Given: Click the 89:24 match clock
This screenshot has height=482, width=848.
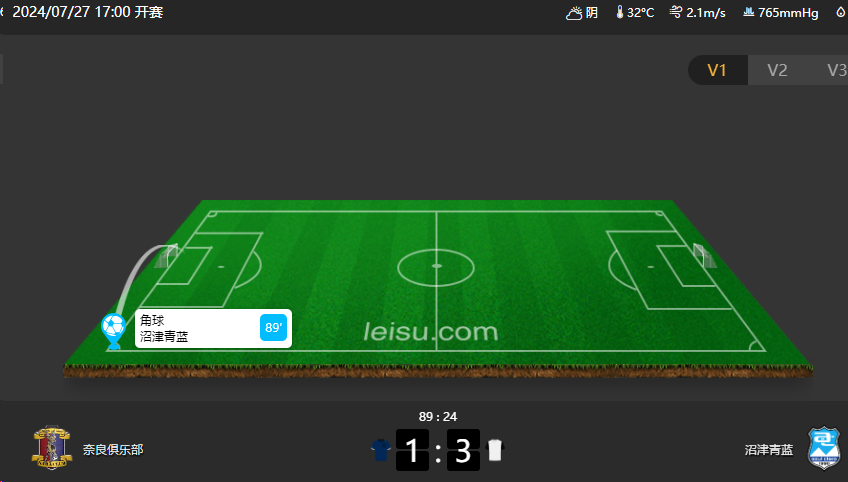Looking at the screenshot, I should click(438, 417).
